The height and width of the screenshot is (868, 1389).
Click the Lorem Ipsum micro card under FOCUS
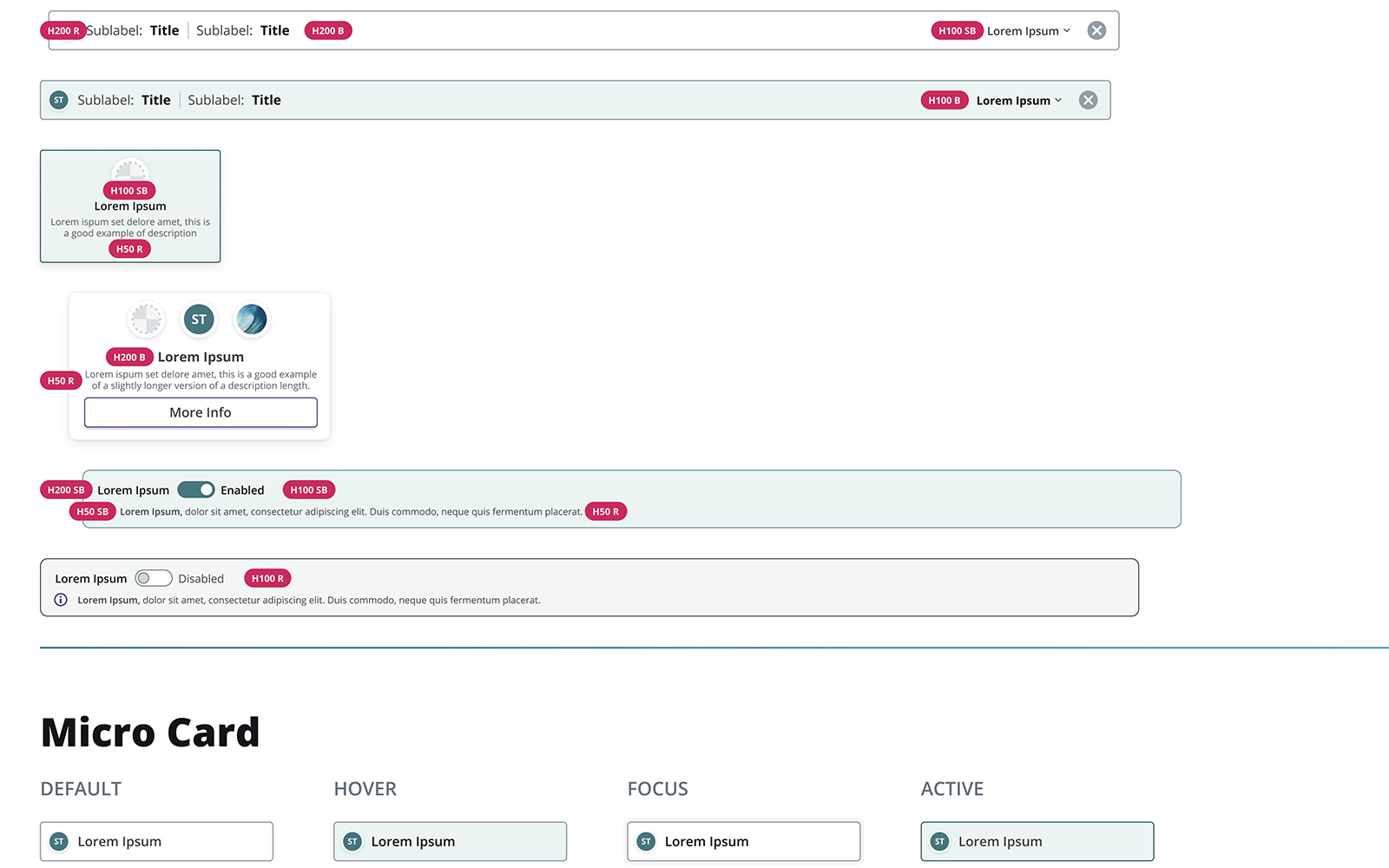[743, 841]
